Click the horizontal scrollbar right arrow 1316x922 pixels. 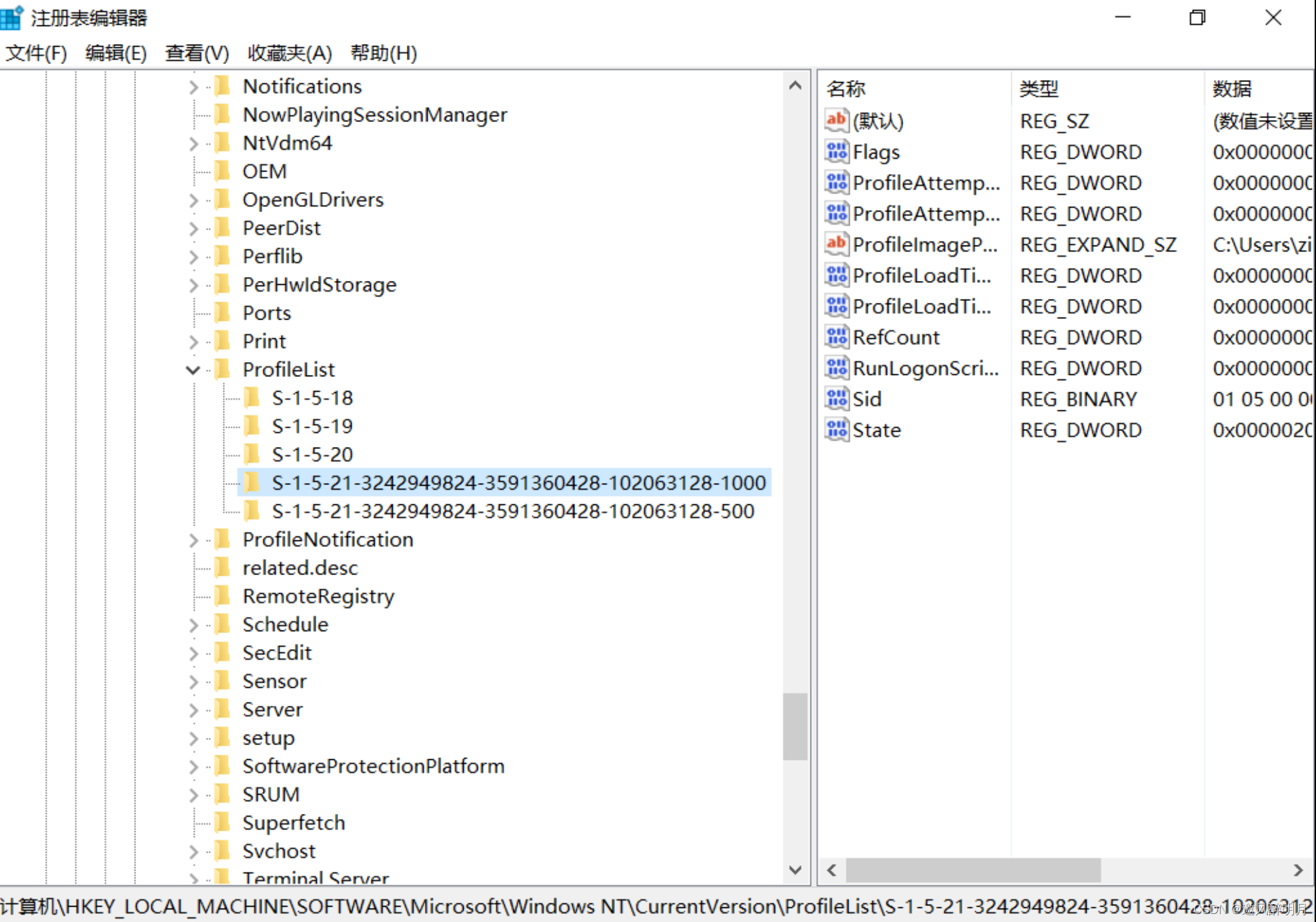1298,870
